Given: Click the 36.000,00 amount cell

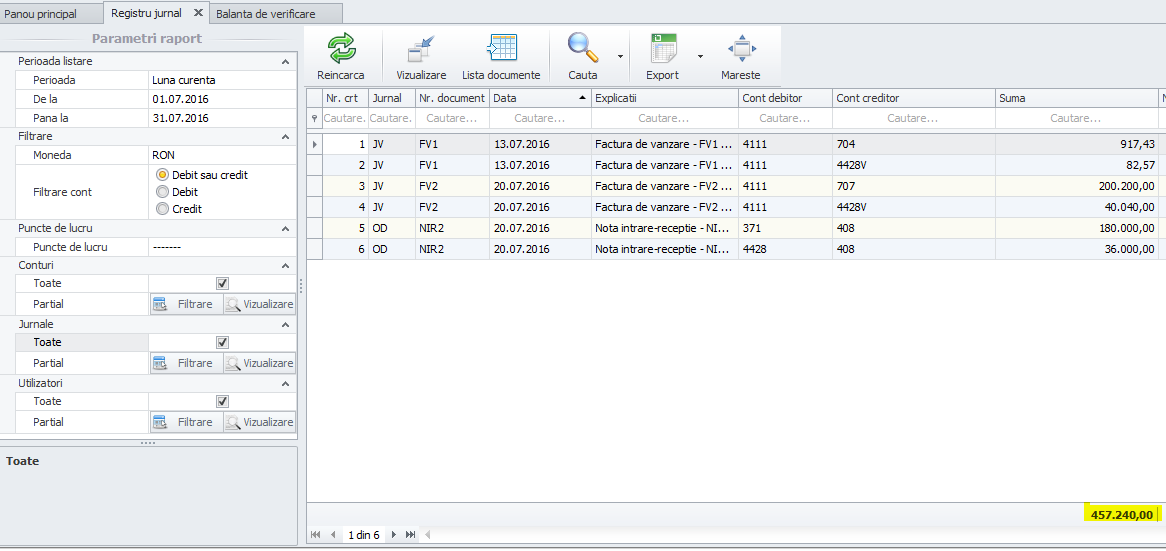Looking at the screenshot, I should [1077, 249].
